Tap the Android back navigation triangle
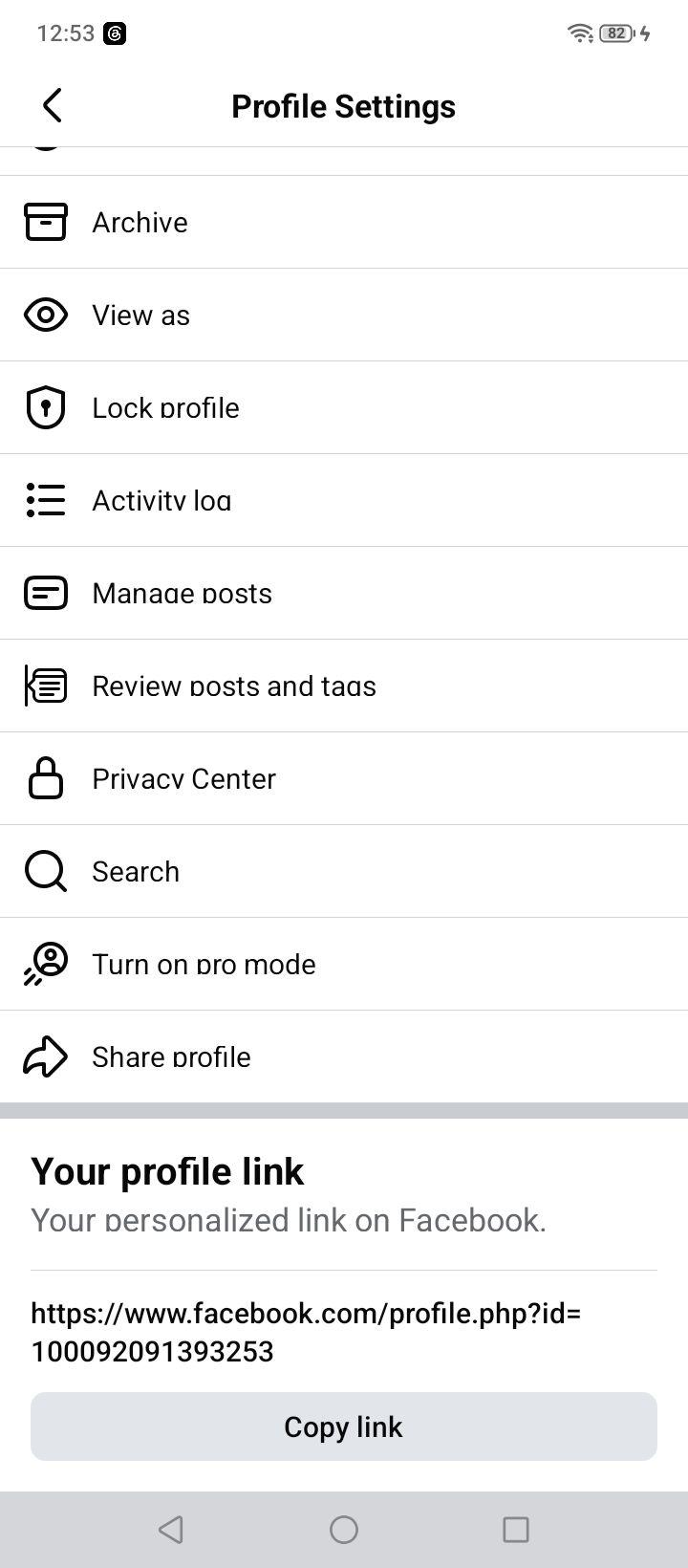This screenshot has width=688, height=1568. (171, 1530)
